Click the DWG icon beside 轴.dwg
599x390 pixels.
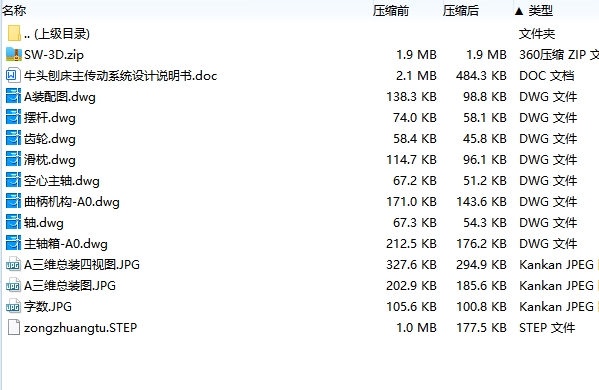(13, 223)
